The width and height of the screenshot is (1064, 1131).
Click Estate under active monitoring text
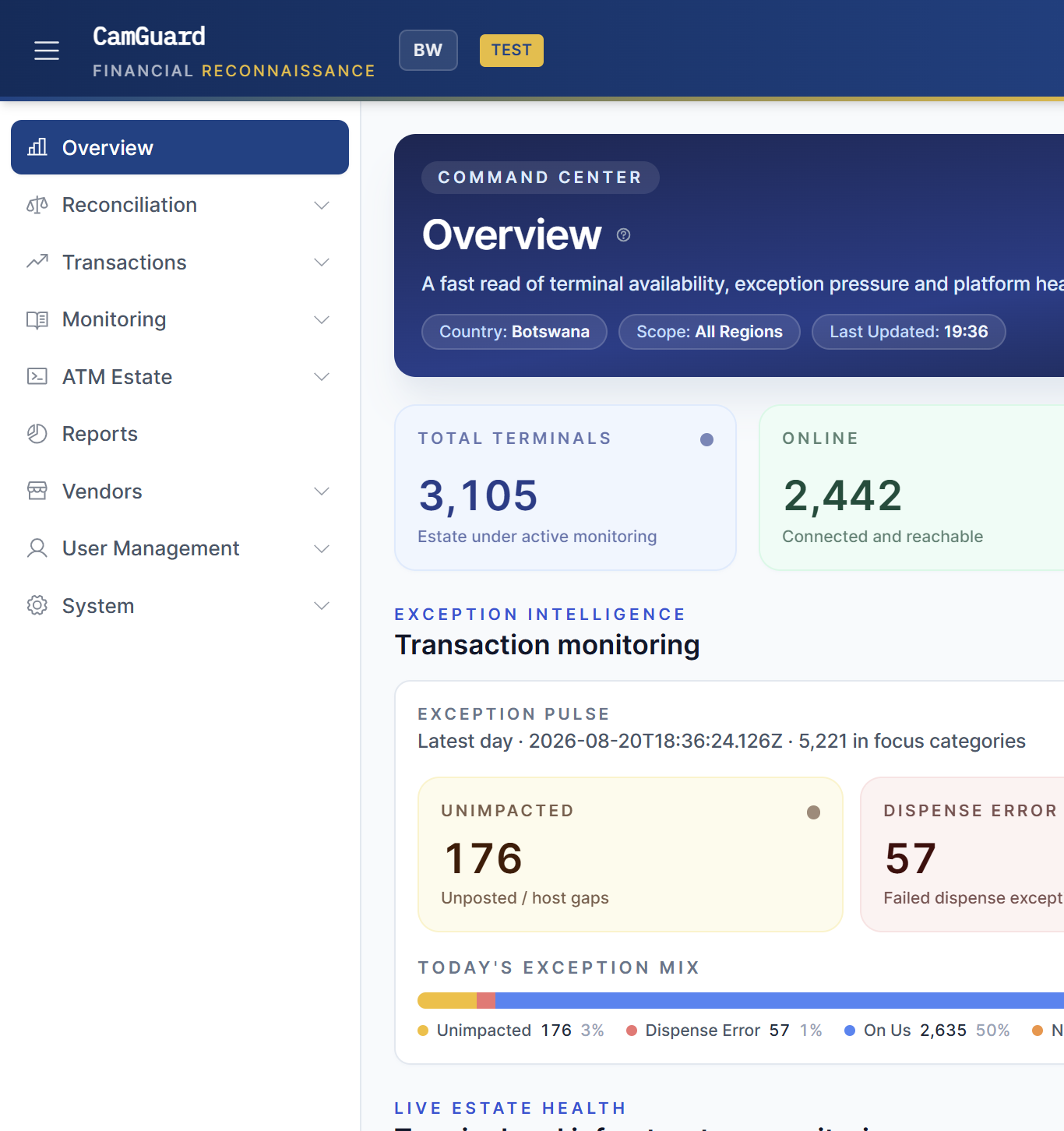[537, 537]
